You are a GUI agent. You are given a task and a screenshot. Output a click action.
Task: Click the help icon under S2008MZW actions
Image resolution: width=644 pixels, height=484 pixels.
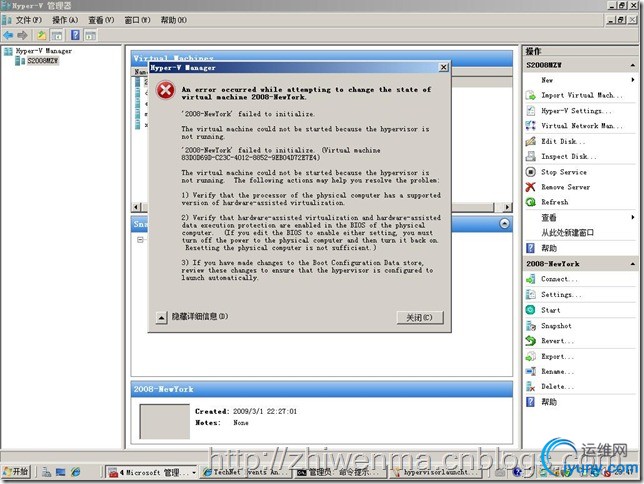click(x=531, y=248)
